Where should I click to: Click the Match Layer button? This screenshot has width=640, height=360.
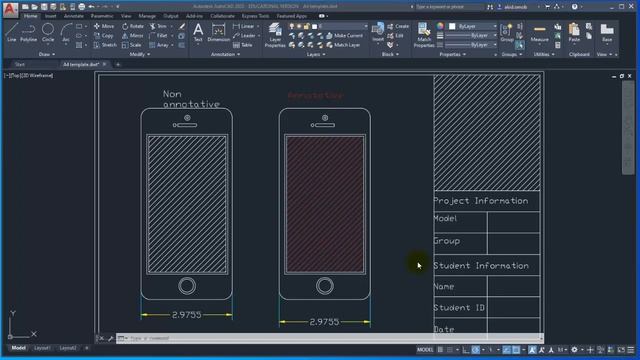click(x=343, y=45)
